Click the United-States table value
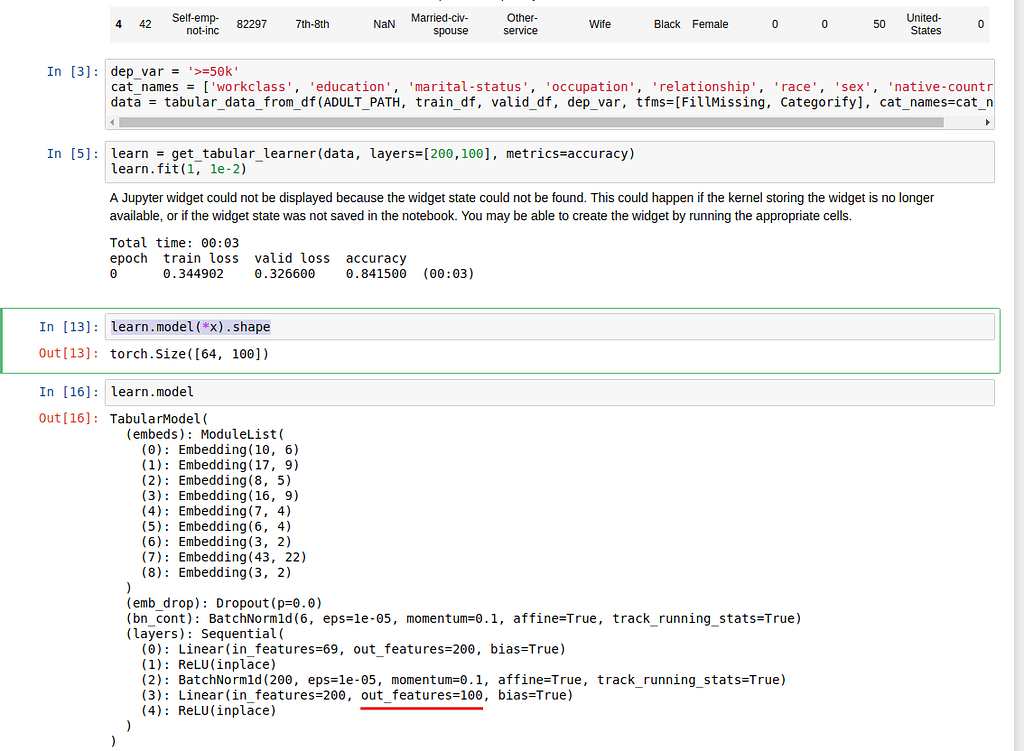The width and height of the screenshot is (1024, 751). coord(923,23)
